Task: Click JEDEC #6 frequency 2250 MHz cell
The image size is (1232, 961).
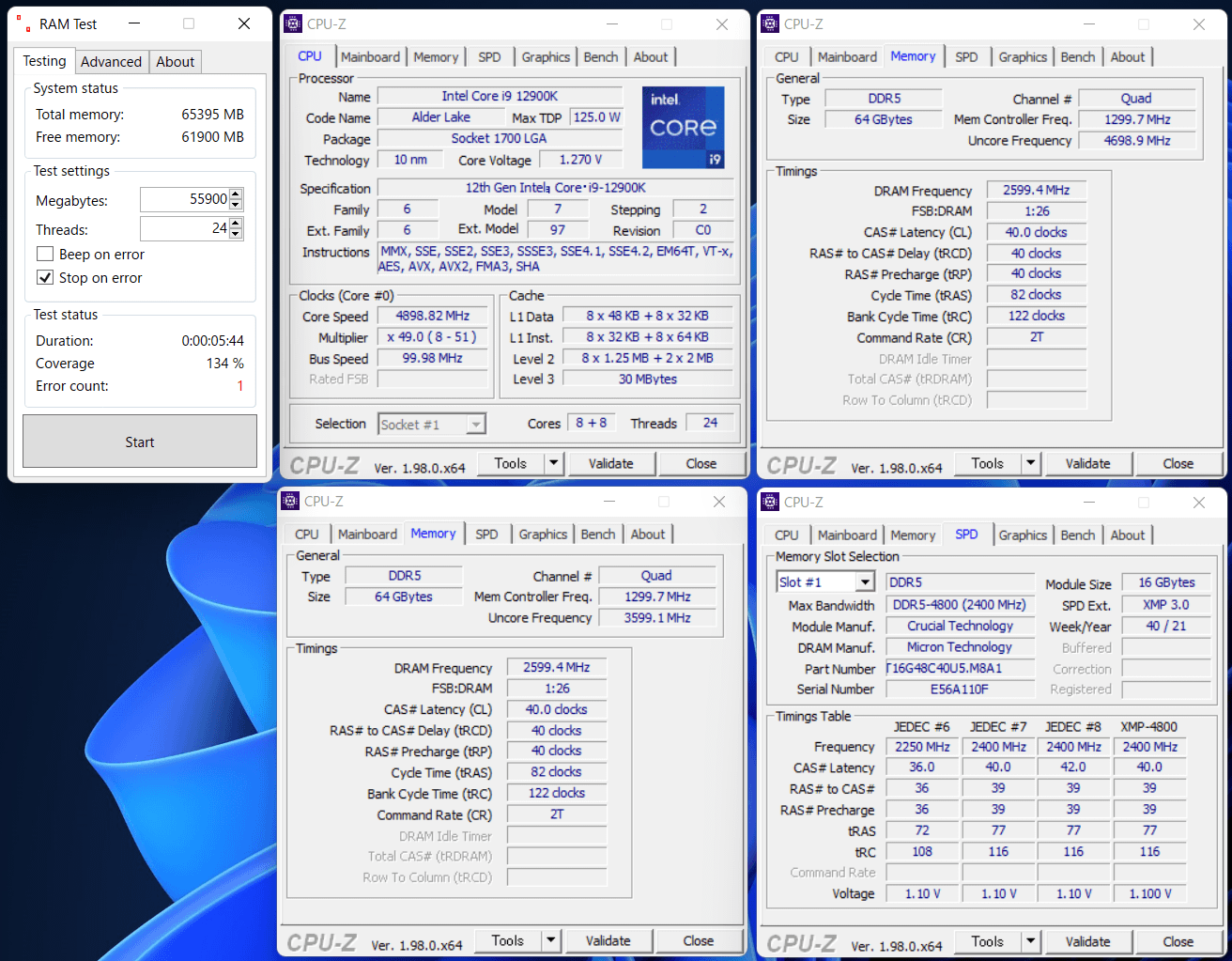Action: coord(922,747)
